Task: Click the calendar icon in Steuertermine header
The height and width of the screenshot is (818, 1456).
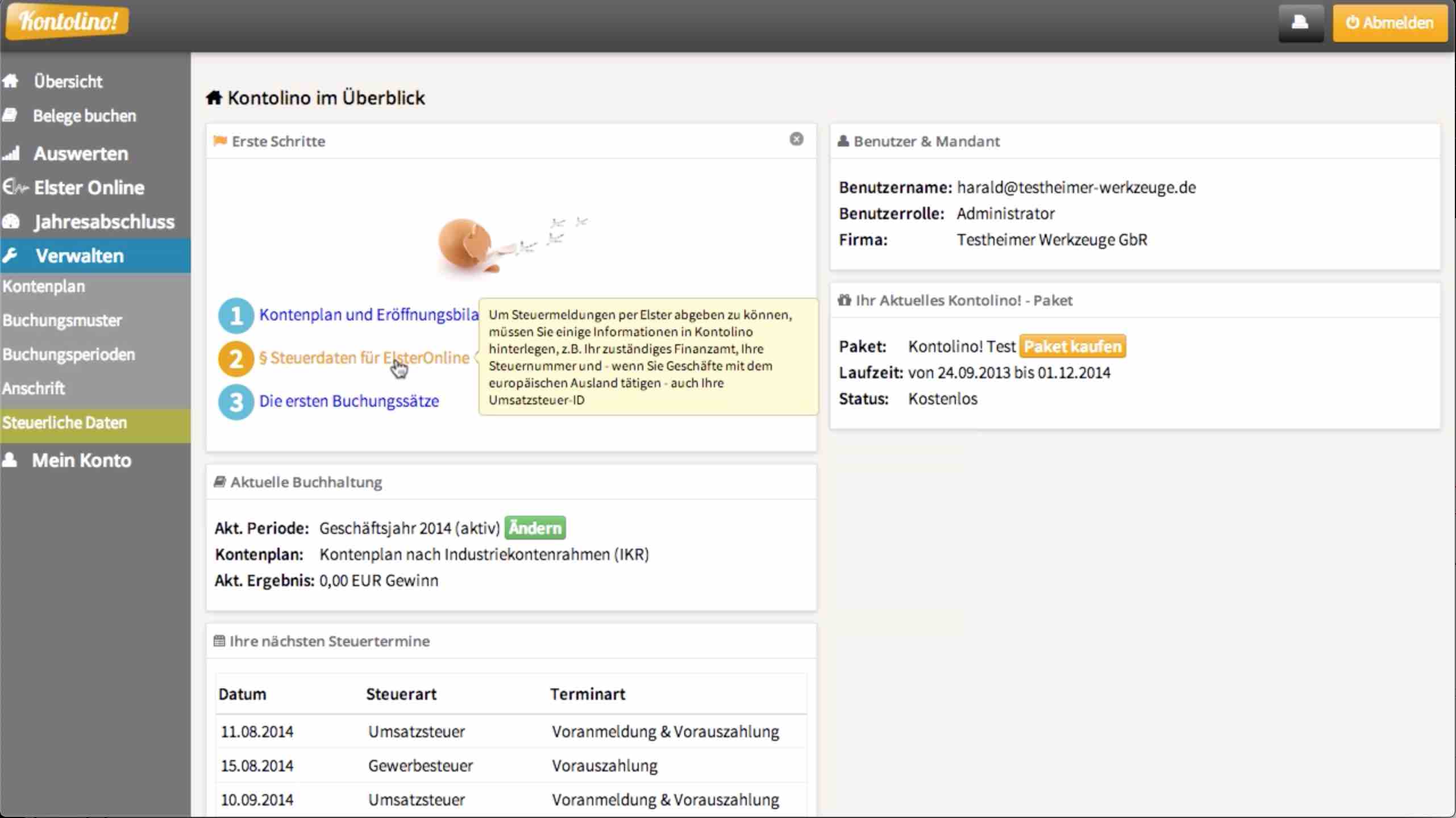Action: coord(219,641)
